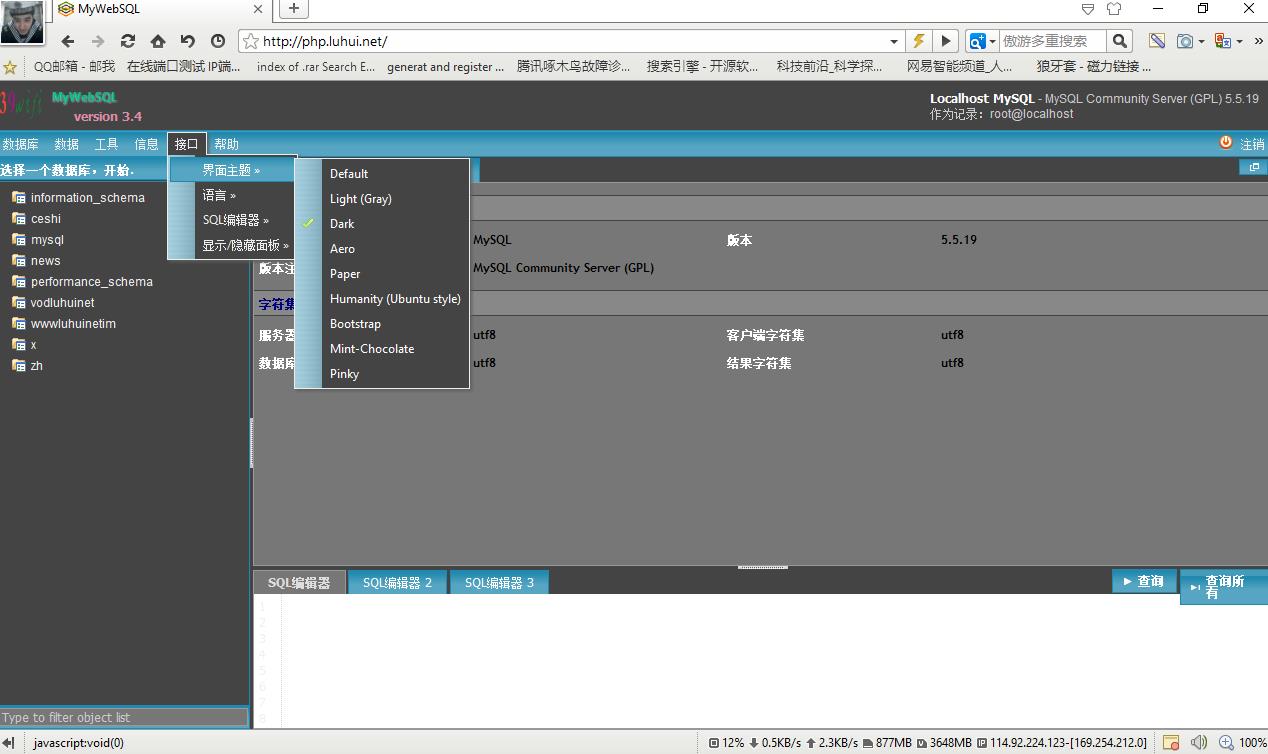Click the zoom magnifier in status bar
Viewport: 1268px width, 754px height.
click(1226, 743)
